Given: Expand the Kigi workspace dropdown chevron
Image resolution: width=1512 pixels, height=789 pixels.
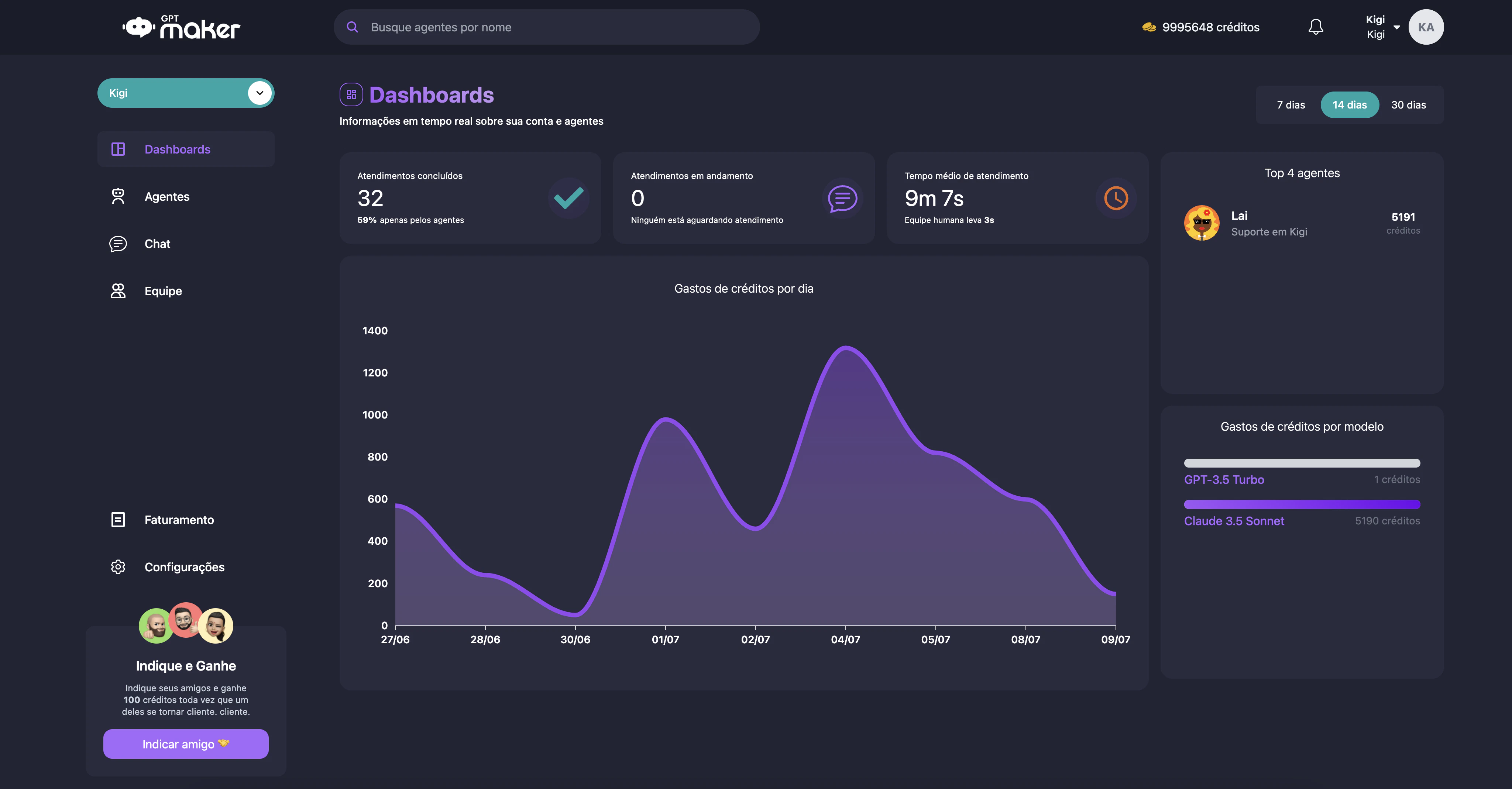Looking at the screenshot, I should (x=260, y=93).
